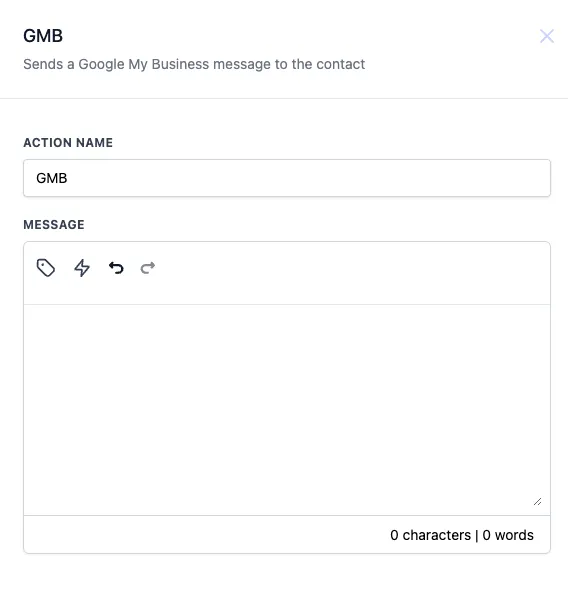This screenshot has height=601, width=568.
Task: Click the message editor footer bar
Action: (287, 535)
